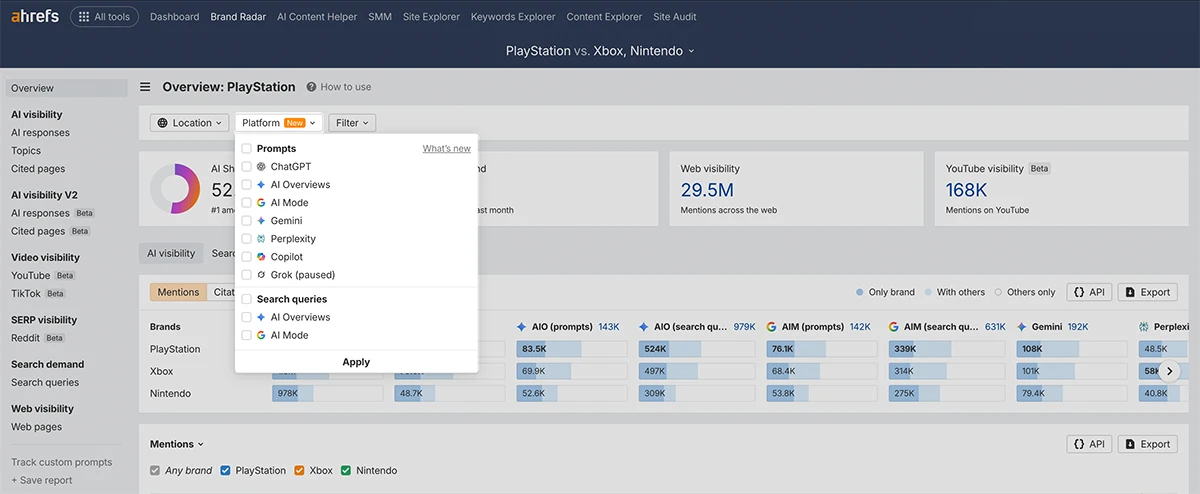Open TikTok under Video visibility in sidebar
Screen dimensions: 1200x494
pyautogui.click(x=26, y=293)
